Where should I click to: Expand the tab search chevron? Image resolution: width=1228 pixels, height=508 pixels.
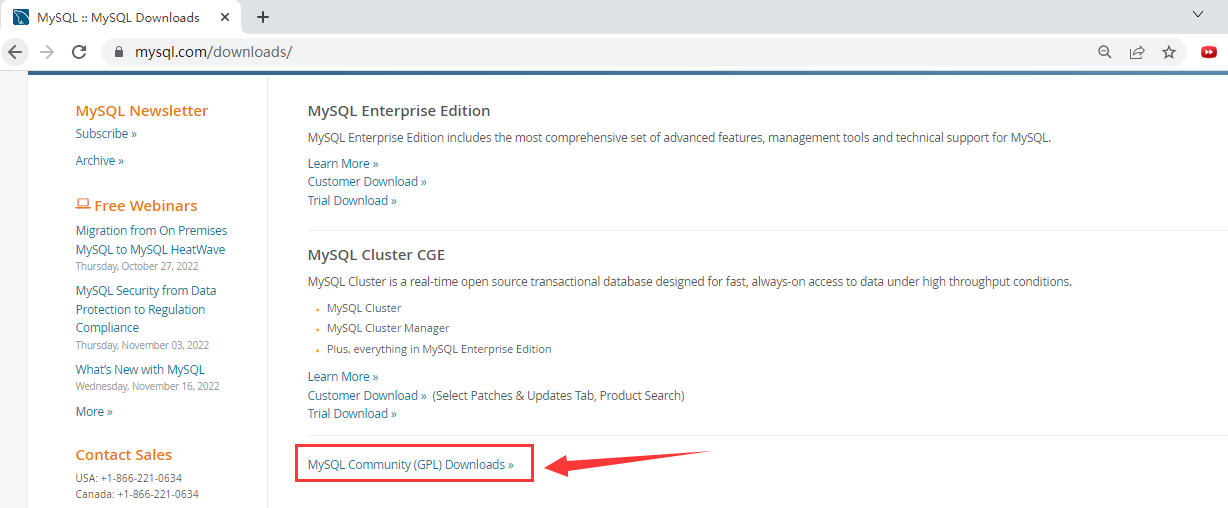1198,14
